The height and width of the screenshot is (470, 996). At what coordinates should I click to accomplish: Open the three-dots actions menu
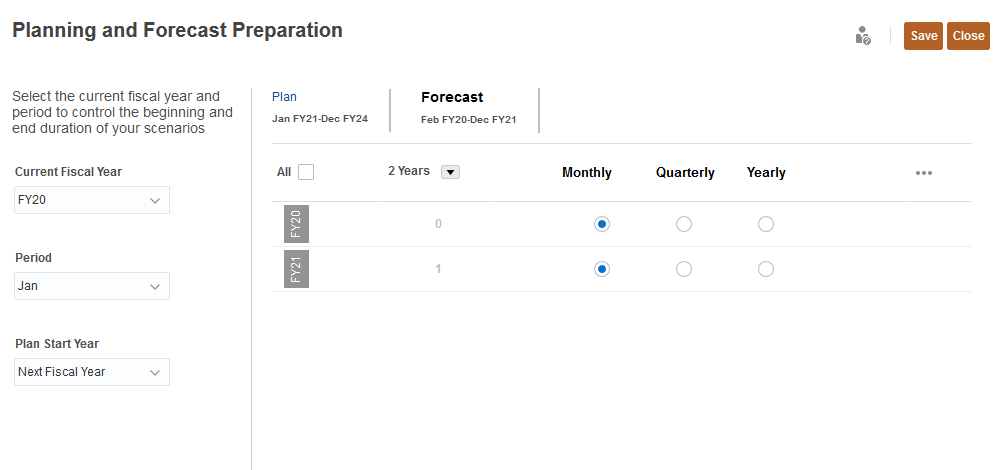(924, 173)
